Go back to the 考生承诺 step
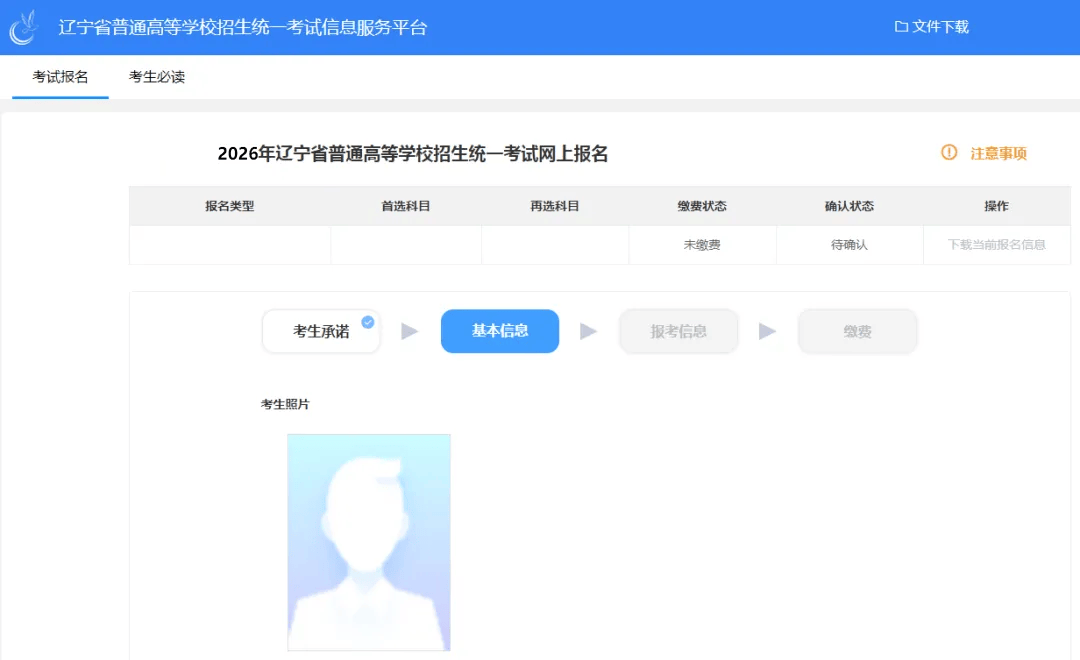The image size is (1080, 660). pyautogui.click(x=321, y=332)
